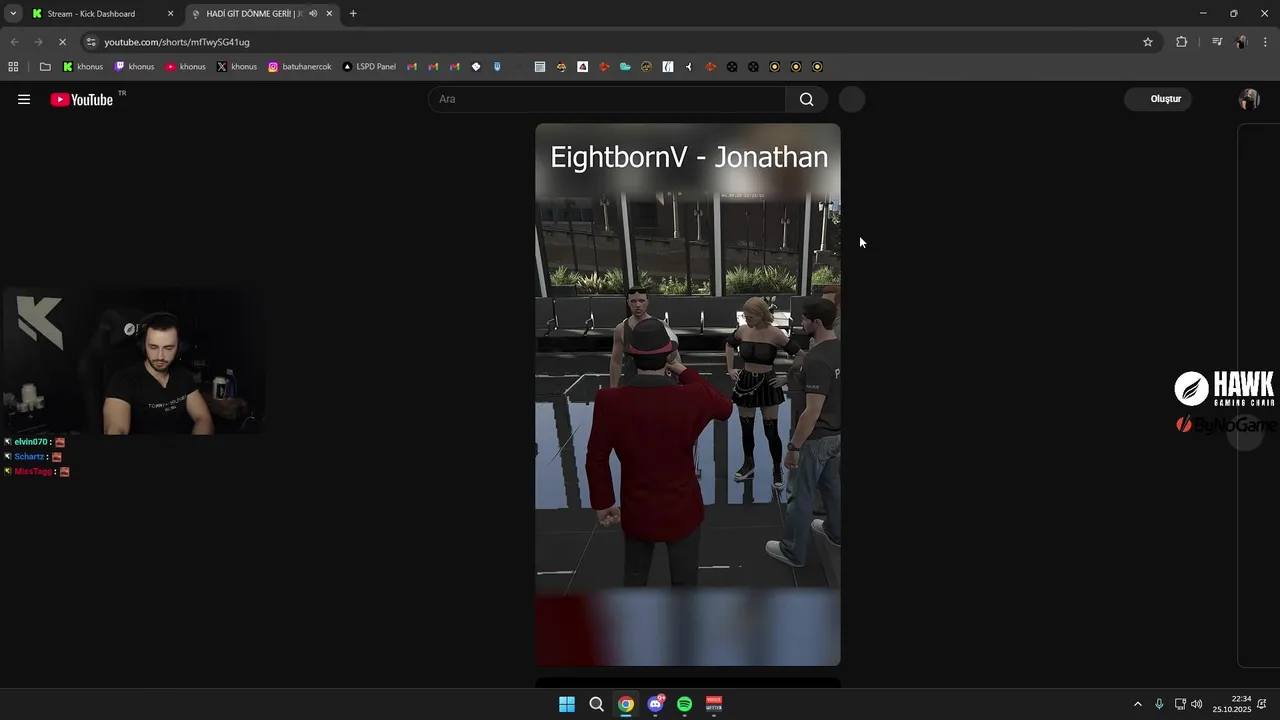Close the Kick Dashboard tab
The image size is (1280, 720).
click(170, 14)
